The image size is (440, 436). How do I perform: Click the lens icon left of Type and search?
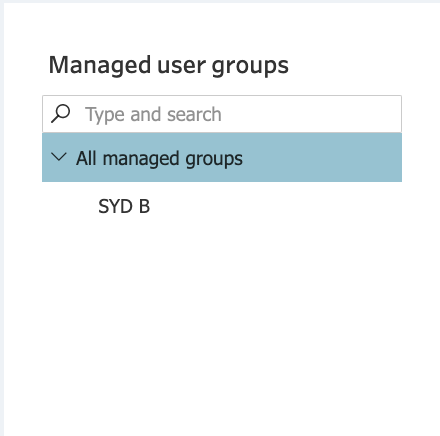click(61, 114)
